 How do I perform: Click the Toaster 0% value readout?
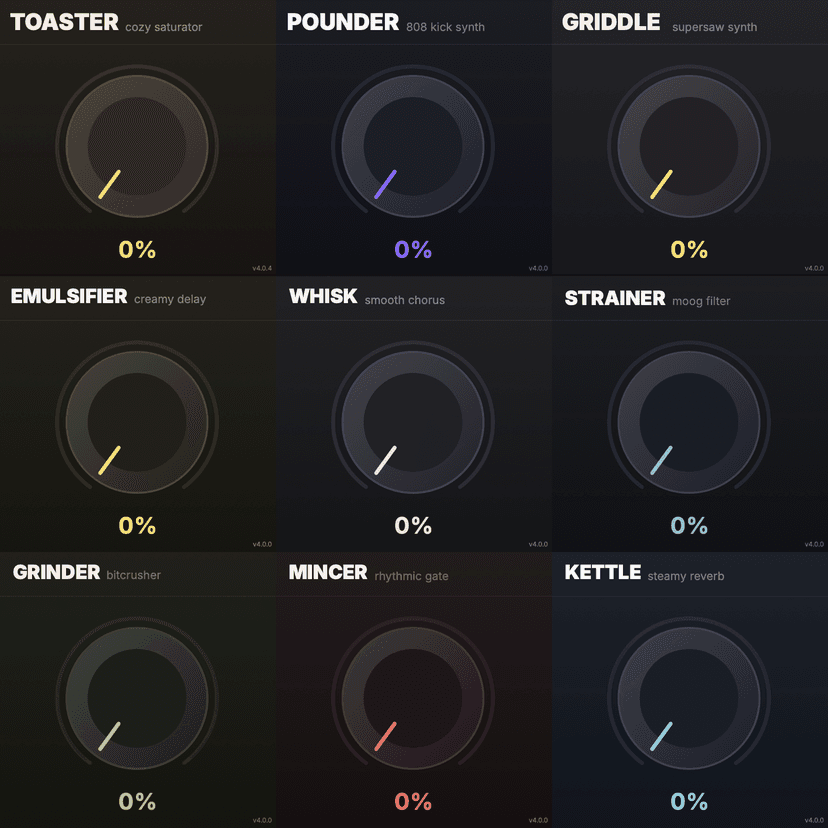pos(137,250)
